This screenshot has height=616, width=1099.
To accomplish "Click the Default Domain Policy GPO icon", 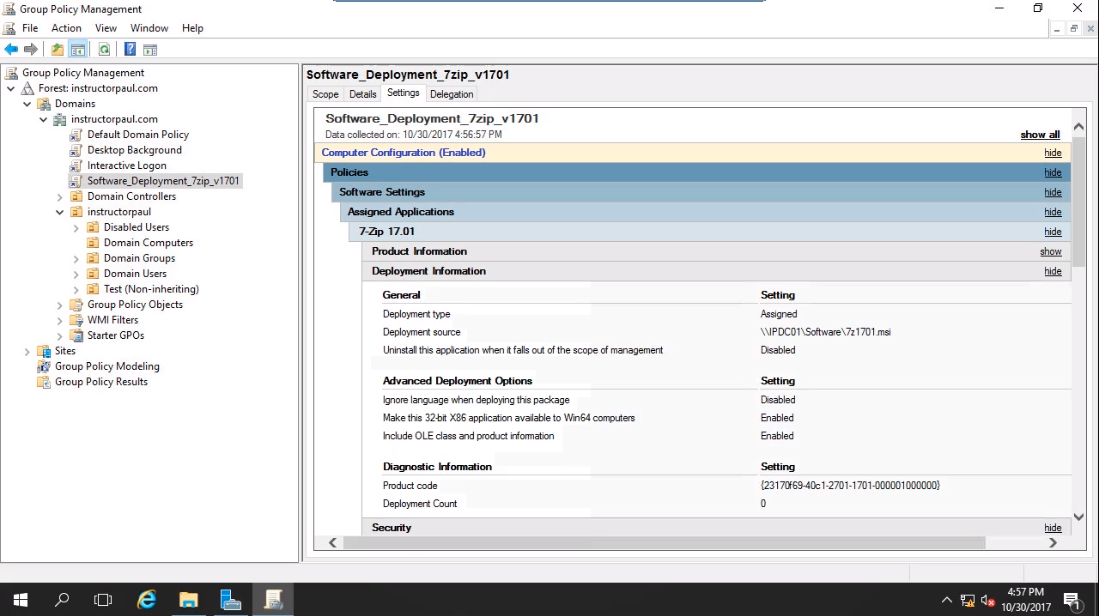I will [76, 135].
